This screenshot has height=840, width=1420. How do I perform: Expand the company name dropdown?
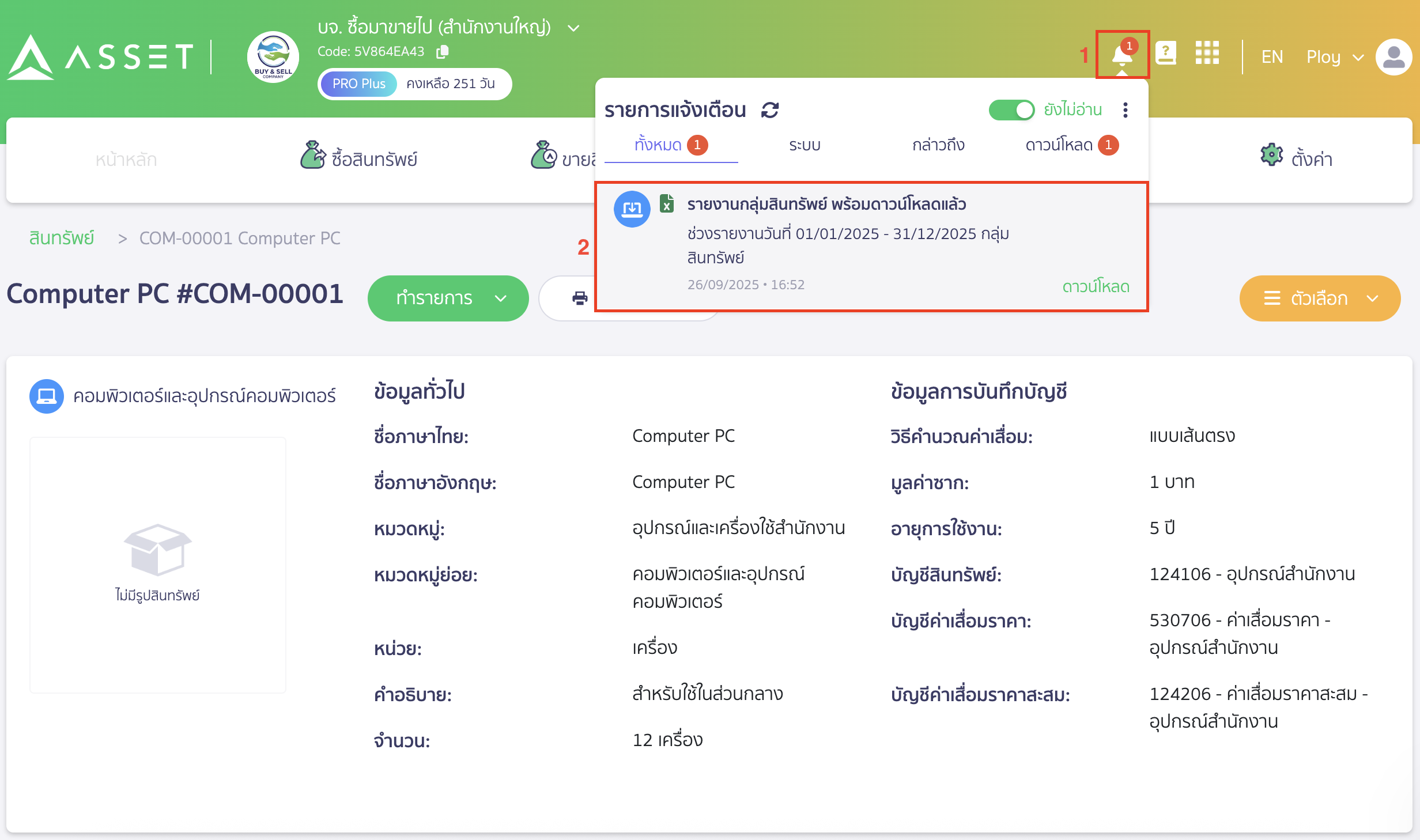pyautogui.click(x=572, y=27)
